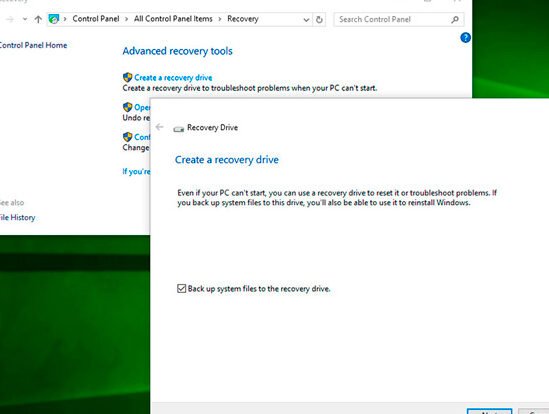549x414 pixels.
Task: Click shield icon beside Configure System Restore
Action: pos(127,137)
